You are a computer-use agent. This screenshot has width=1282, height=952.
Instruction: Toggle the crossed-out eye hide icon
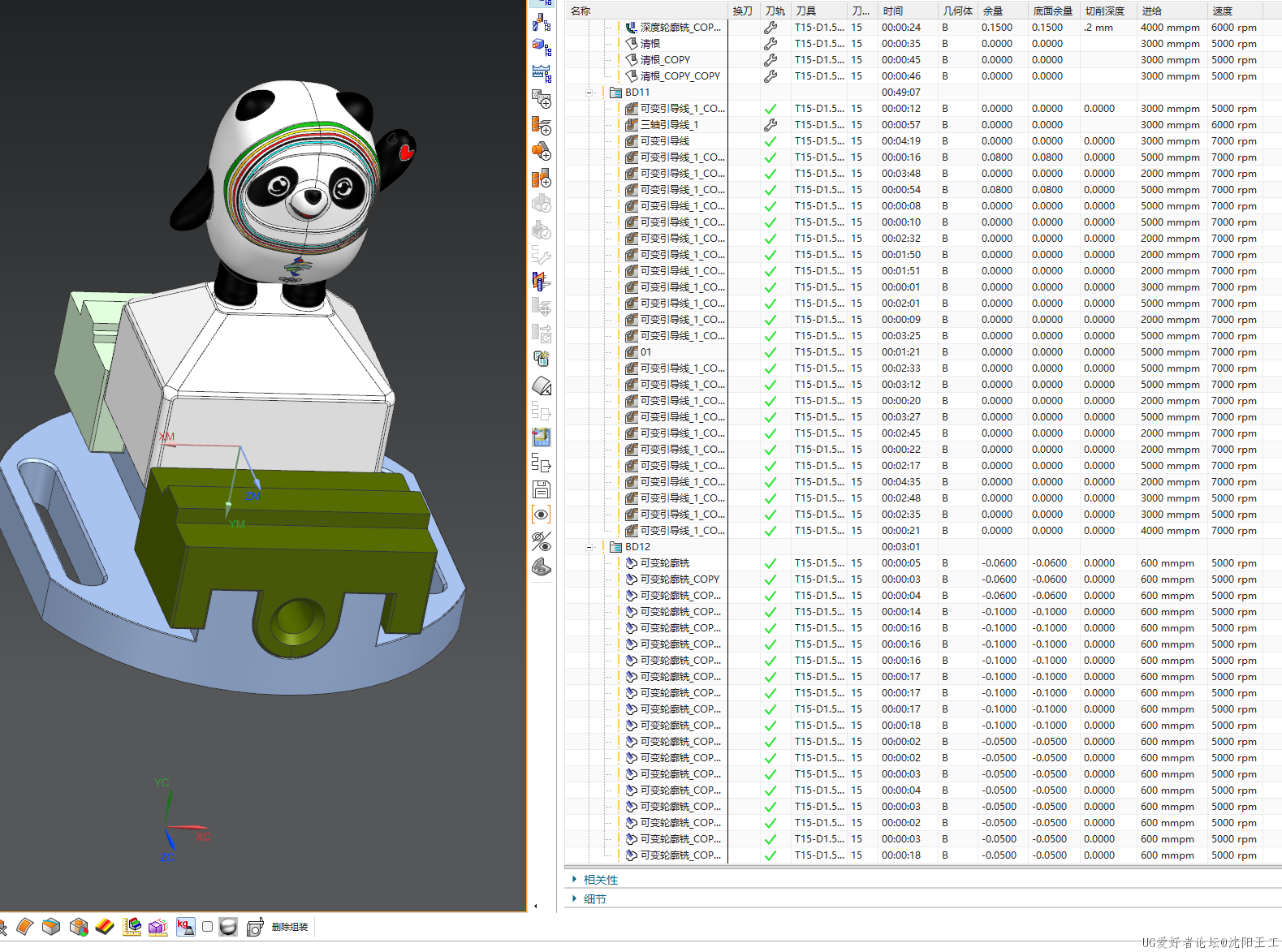coord(542,541)
